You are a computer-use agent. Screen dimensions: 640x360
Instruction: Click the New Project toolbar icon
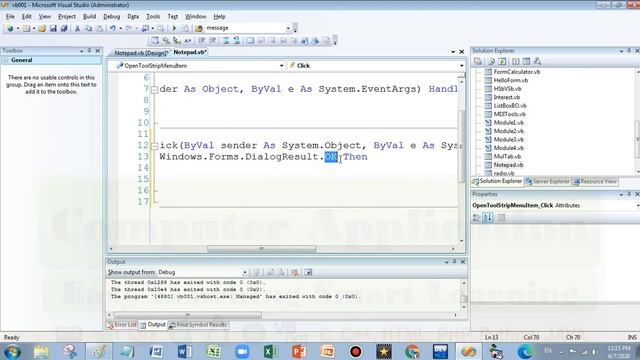pos(10,28)
